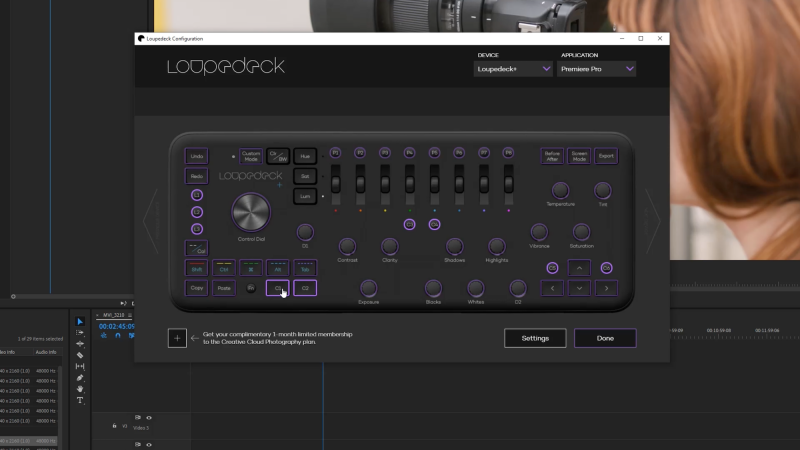This screenshot has height=450, width=800.
Task: Click the Clr/BW key
Action: click(x=278, y=156)
